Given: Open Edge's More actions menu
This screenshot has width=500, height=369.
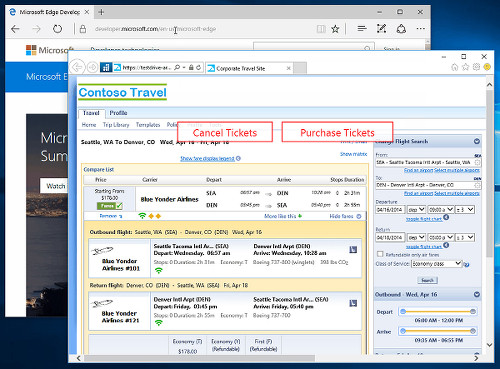Looking at the screenshot, I should (x=421, y=29).
